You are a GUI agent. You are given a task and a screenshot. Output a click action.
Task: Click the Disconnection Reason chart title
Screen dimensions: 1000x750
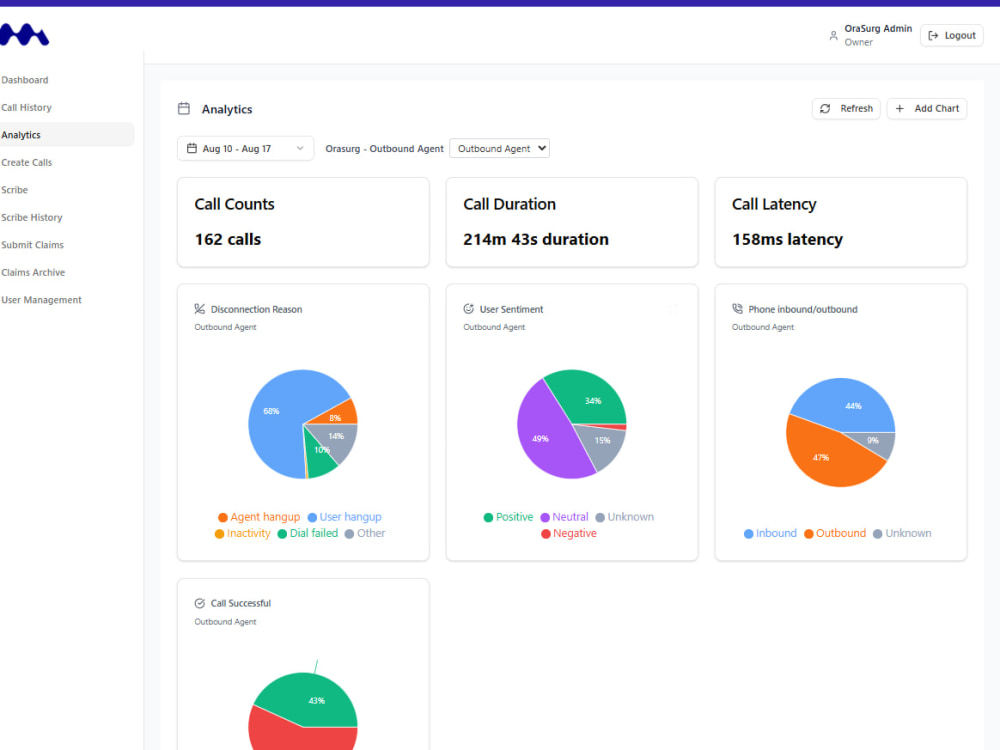tap(256, 309)
